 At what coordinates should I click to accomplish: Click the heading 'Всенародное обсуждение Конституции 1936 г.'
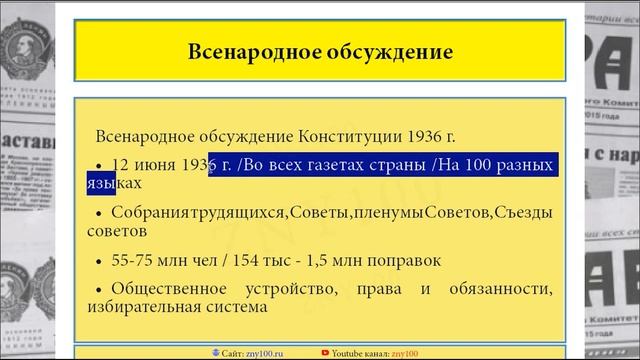pos(275,136)
